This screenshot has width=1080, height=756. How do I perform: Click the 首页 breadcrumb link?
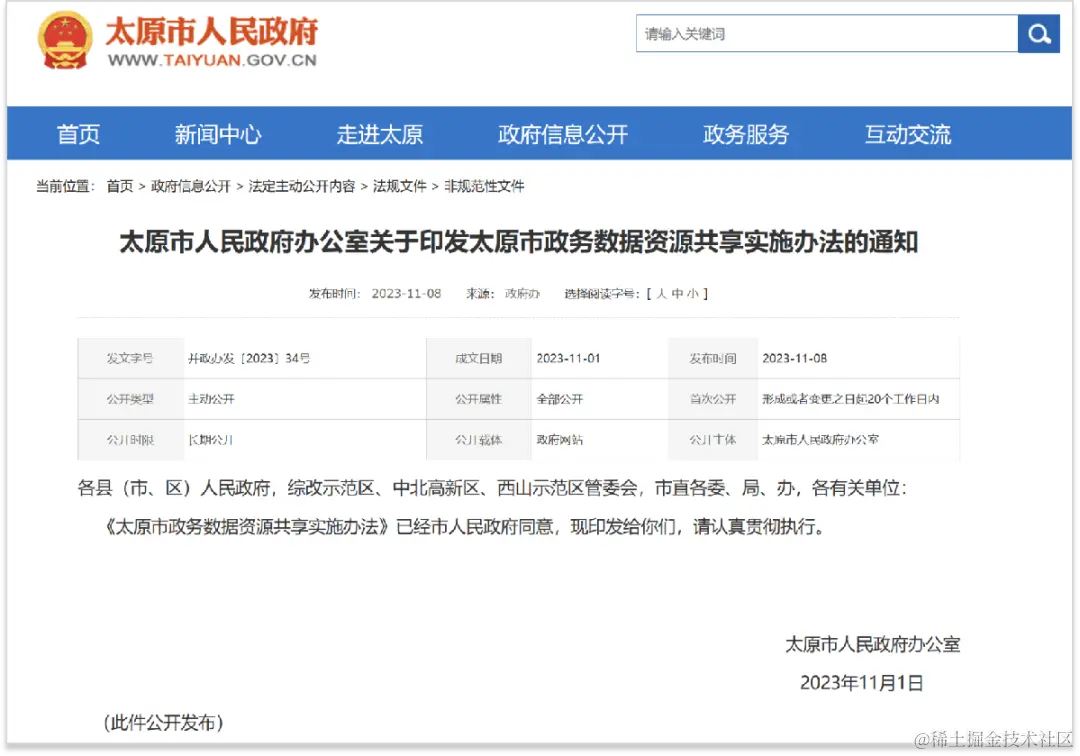click(x=119, y=185)
